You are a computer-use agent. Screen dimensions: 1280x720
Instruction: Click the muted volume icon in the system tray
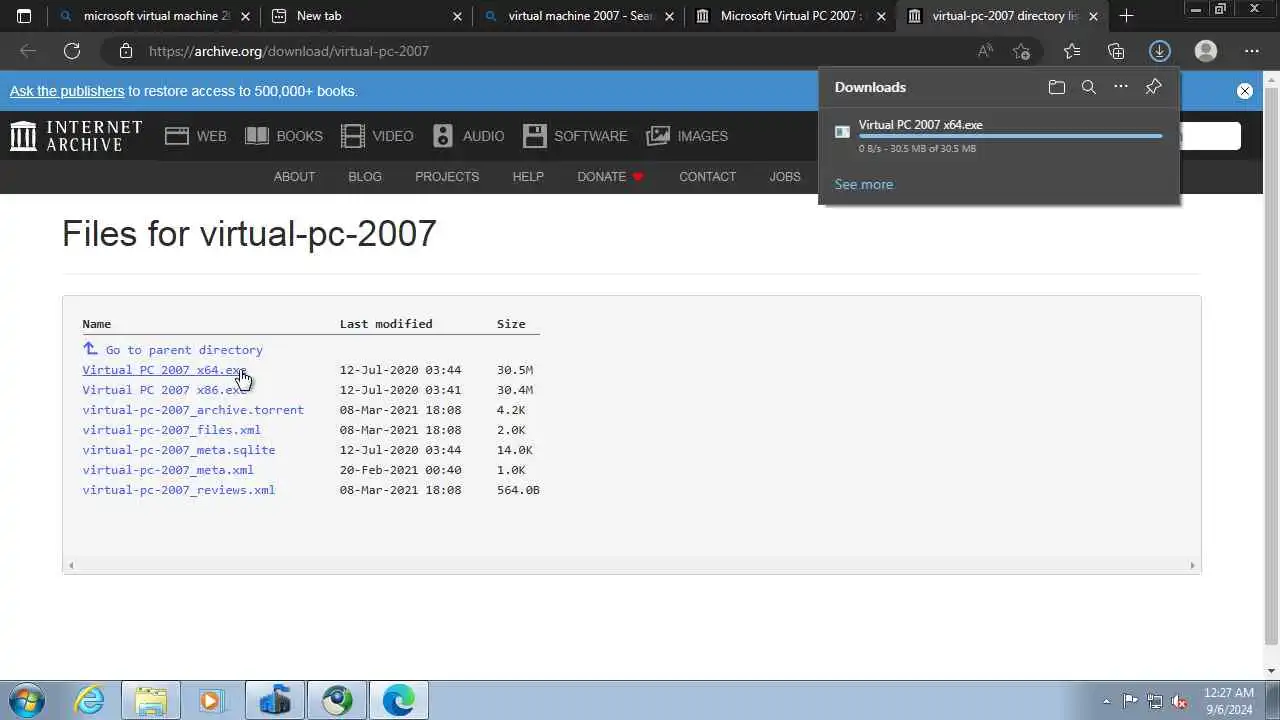click(1179, 701)
